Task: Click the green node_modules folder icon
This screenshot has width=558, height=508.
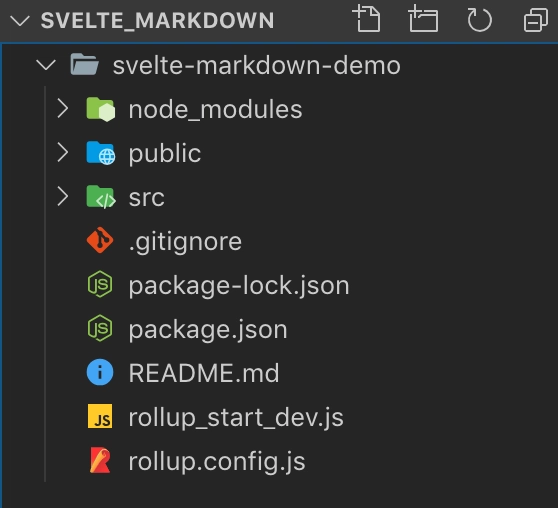Action: pos(100,109)
